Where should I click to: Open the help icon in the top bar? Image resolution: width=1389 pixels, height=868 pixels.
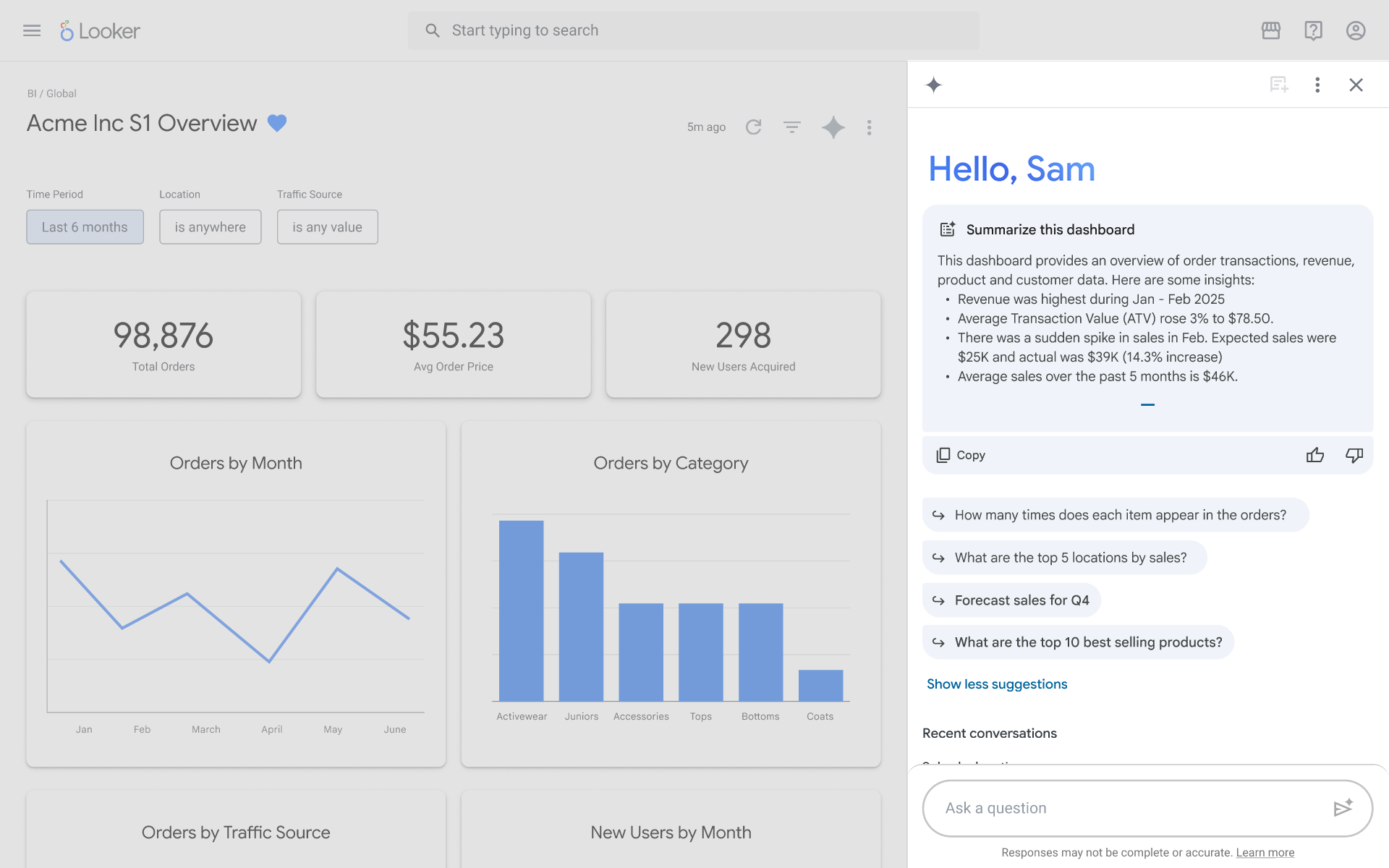tap(1313, 30)
